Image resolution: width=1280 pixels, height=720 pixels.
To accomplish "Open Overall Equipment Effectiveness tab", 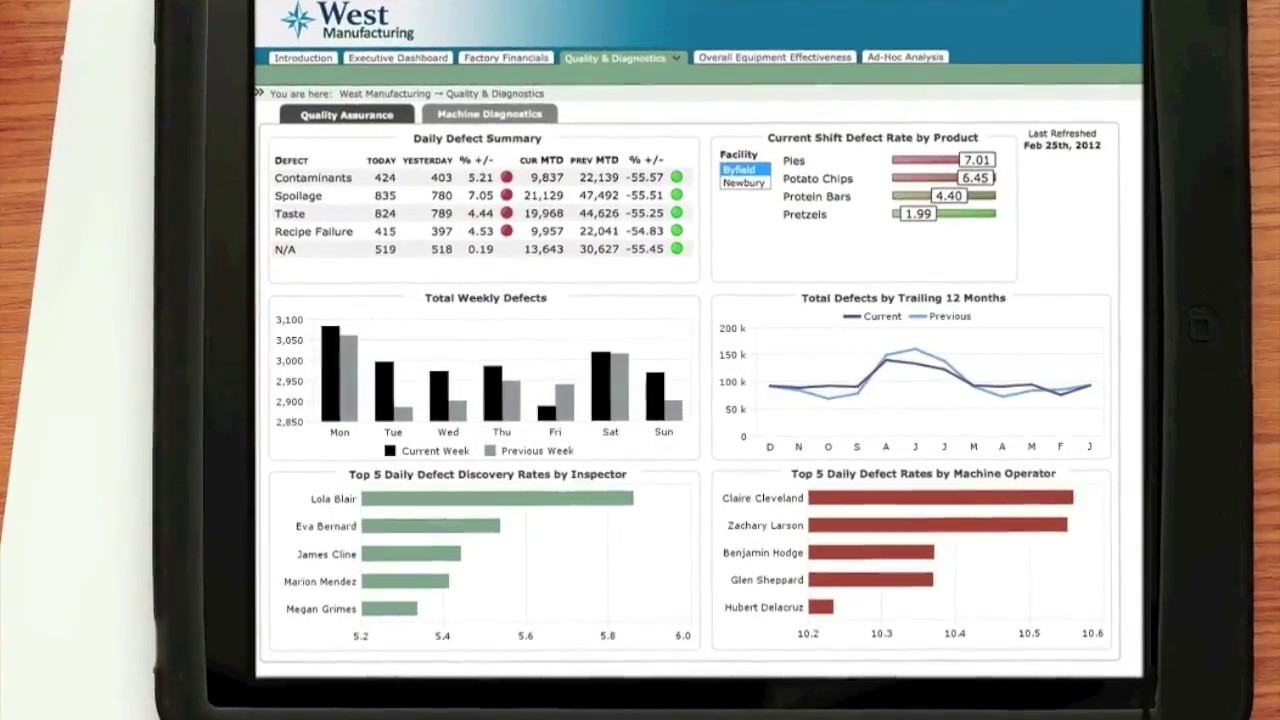I will [775, 57].
